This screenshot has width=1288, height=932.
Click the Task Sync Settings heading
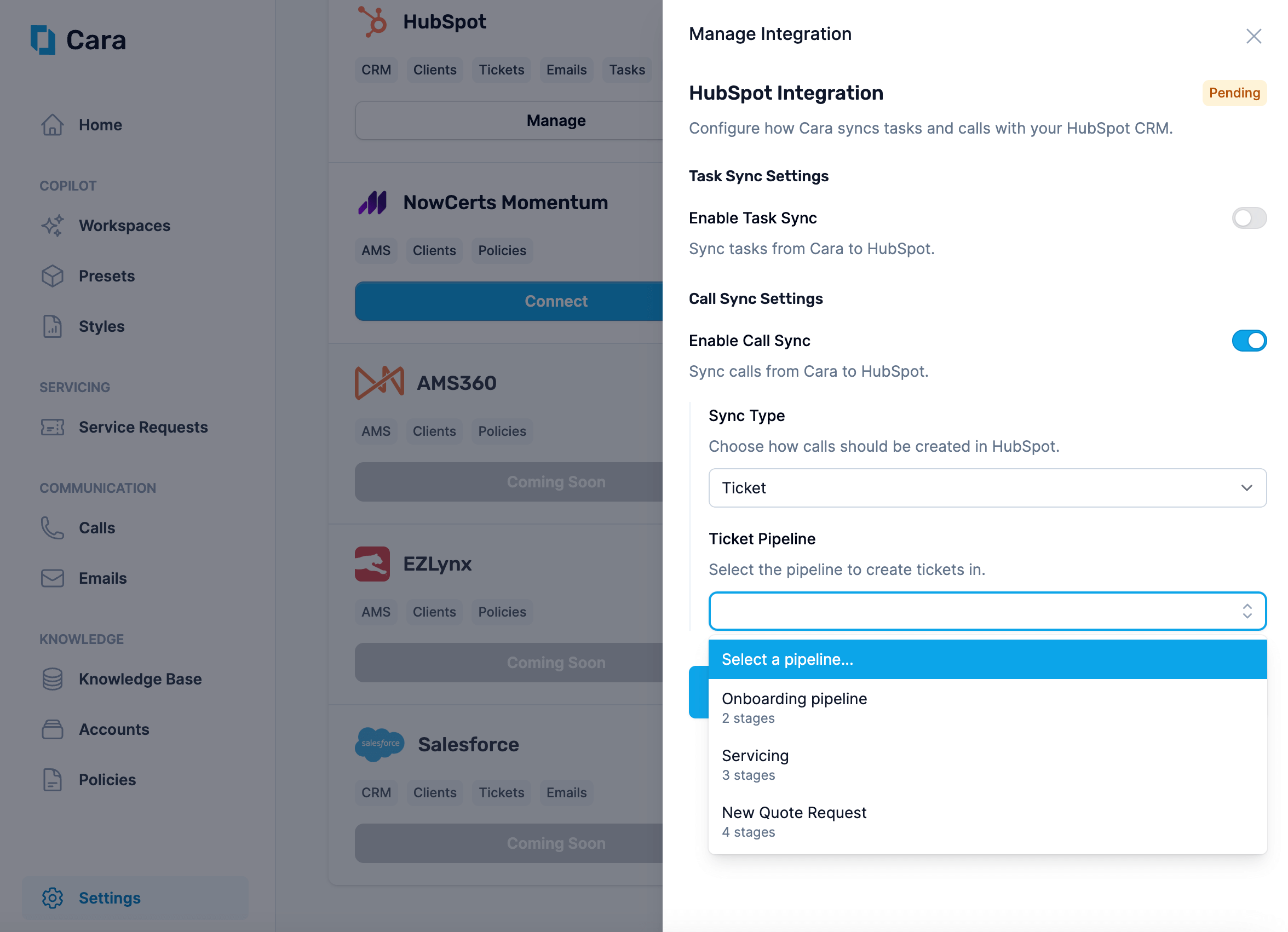758,176
